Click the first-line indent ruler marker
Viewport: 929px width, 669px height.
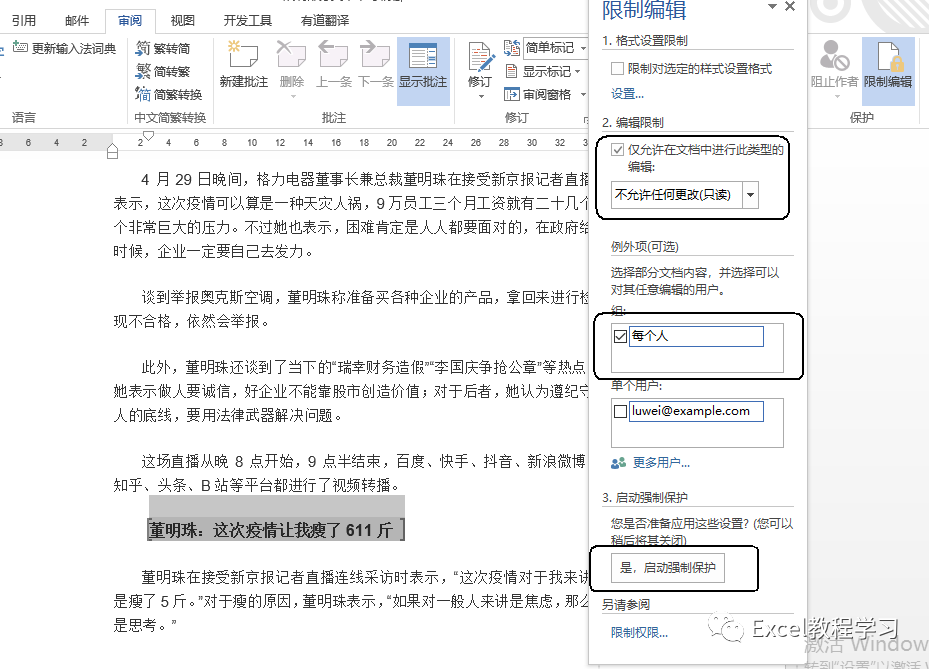pos(149,136)
